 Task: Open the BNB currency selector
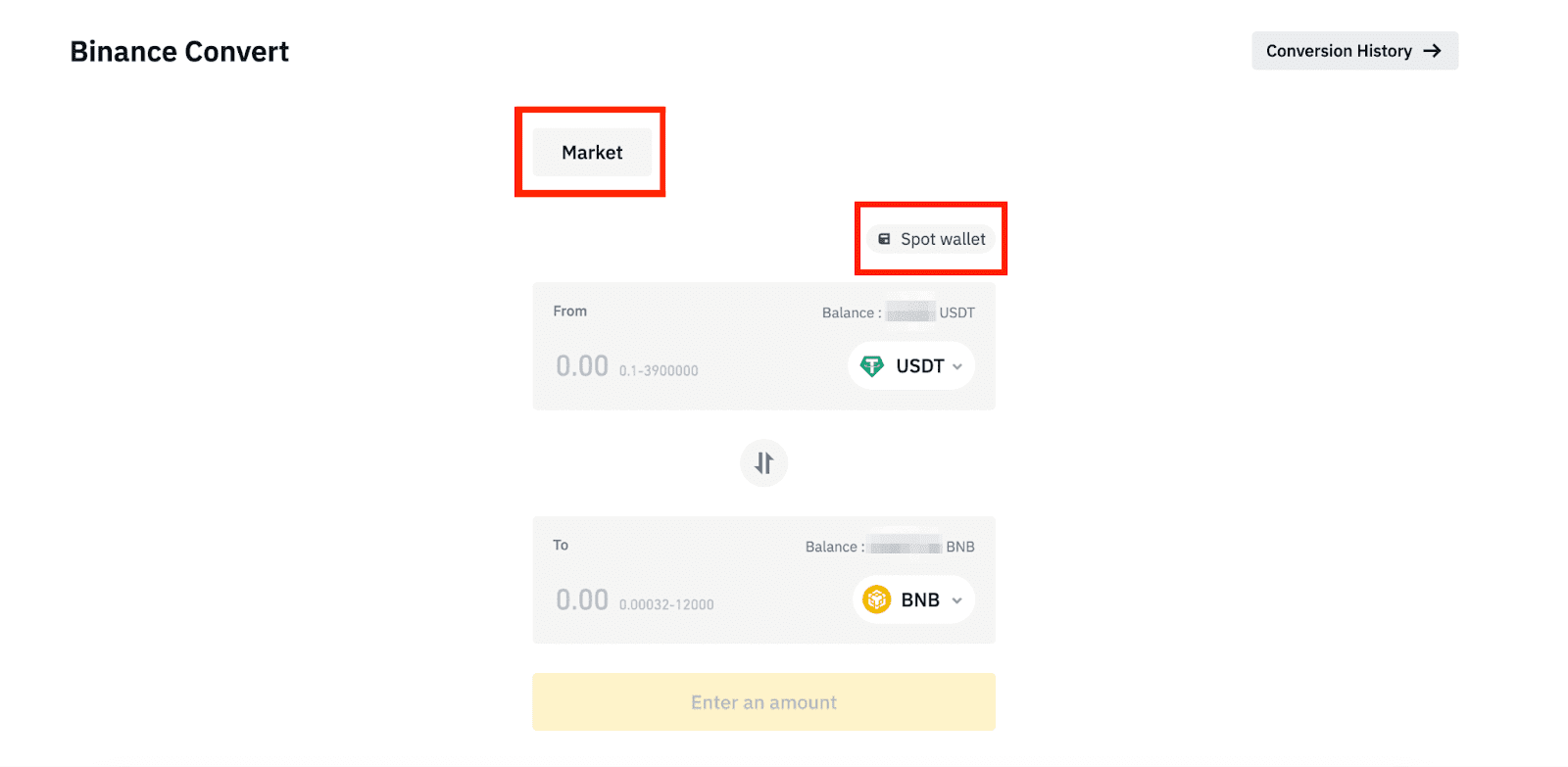[913, 599]
